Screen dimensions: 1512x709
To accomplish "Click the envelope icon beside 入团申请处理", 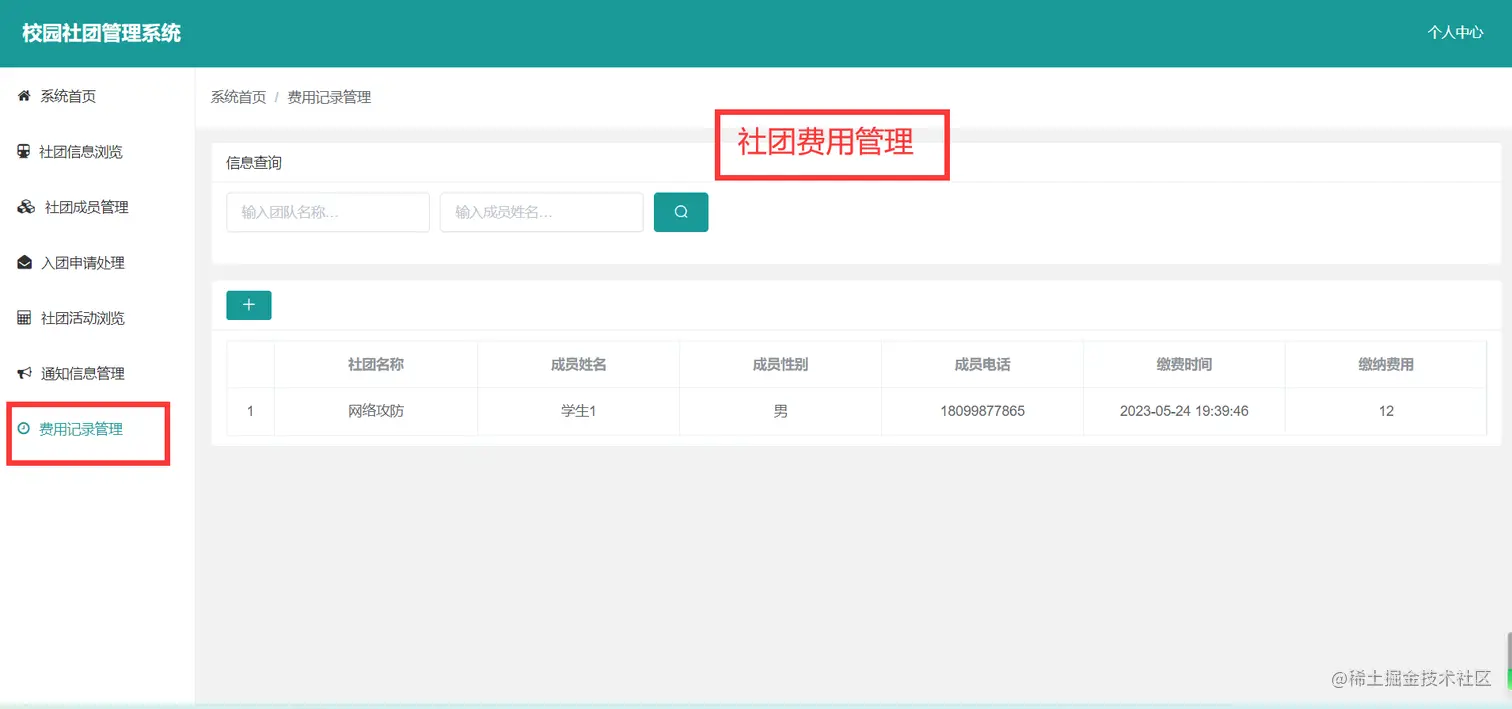I will click(25, 263).
